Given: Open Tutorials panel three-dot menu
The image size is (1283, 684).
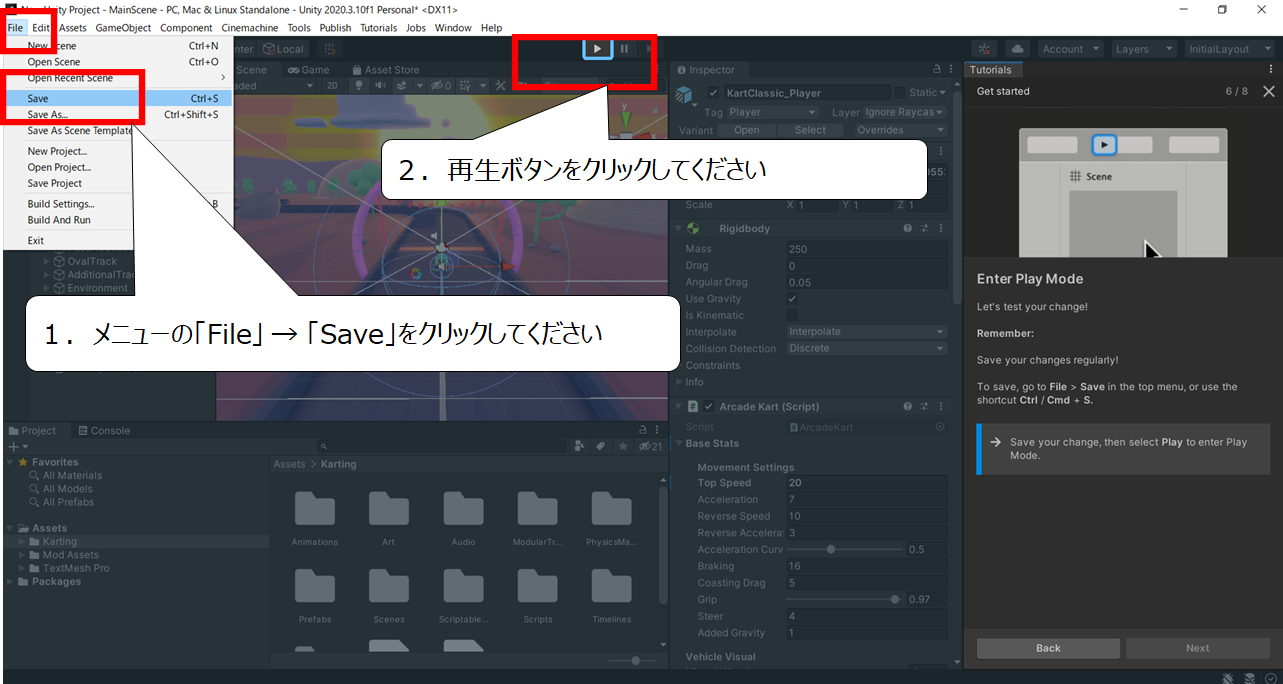Looking at the screenshot, I should (x=1273, y=70).
